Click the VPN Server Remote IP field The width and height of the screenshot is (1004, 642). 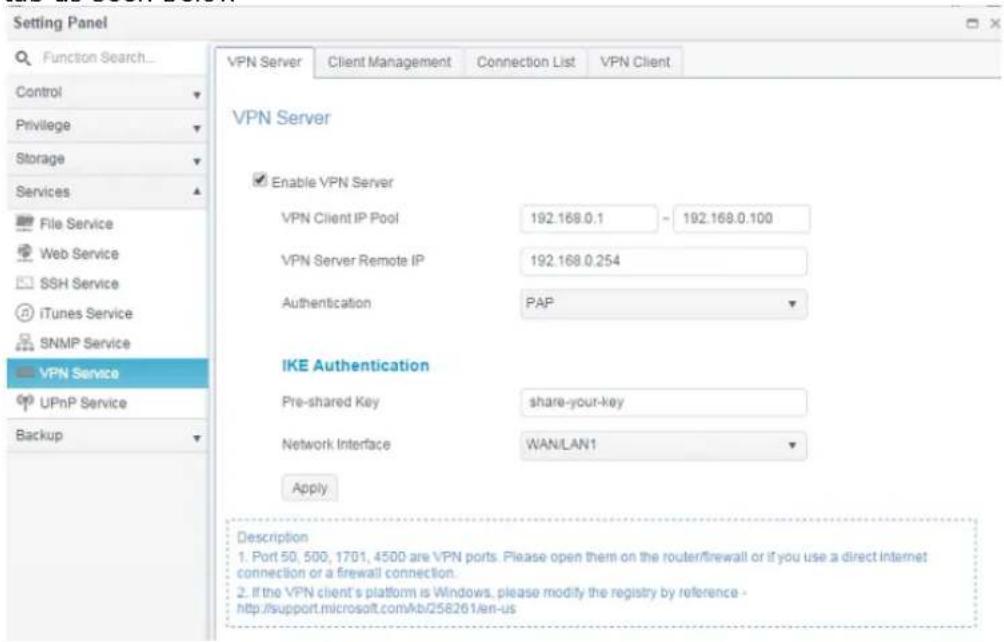pyautogui.click(x=663, y=261)
